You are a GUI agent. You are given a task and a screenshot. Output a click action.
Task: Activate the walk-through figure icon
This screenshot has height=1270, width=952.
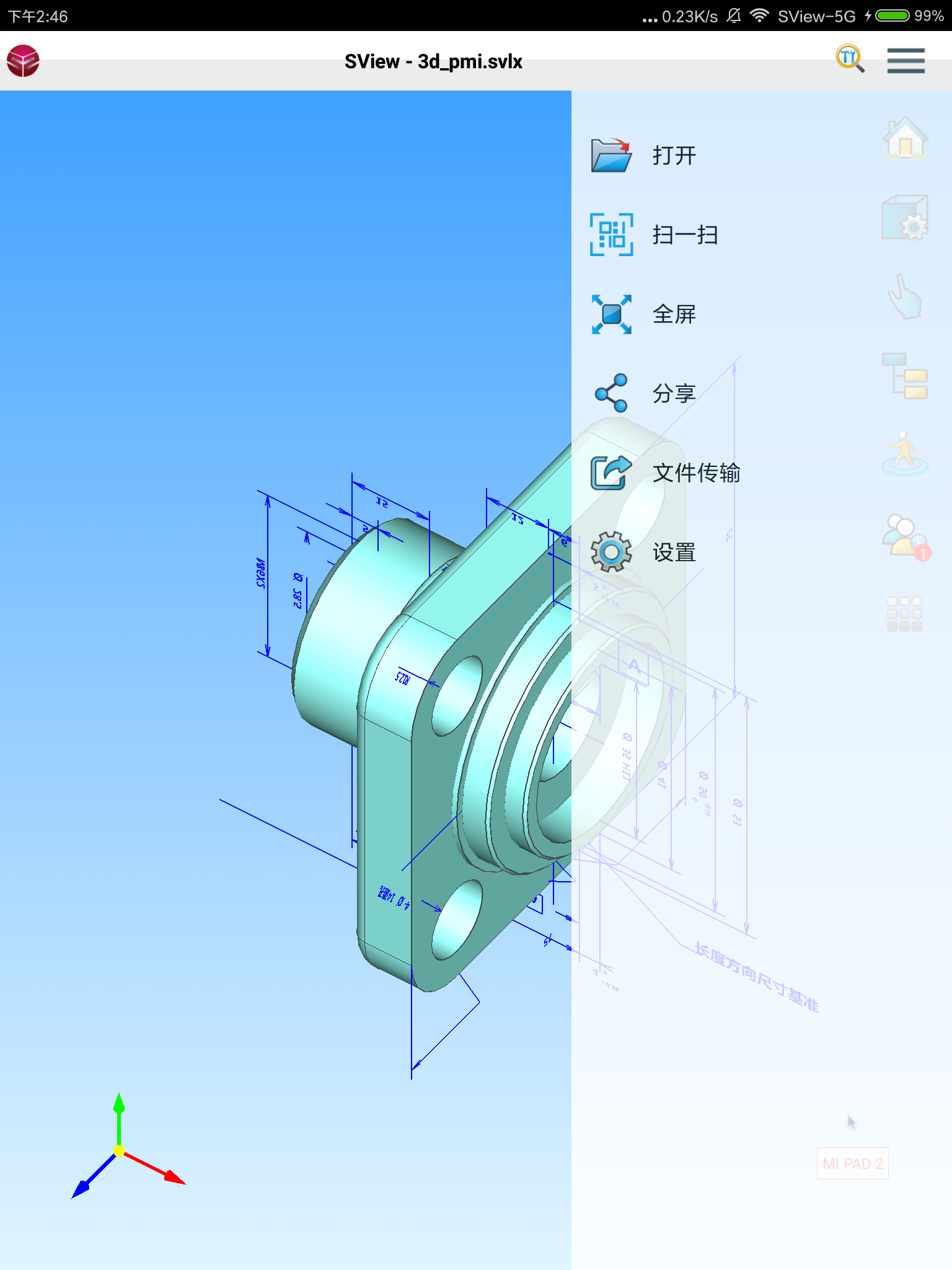click(905, 454)
